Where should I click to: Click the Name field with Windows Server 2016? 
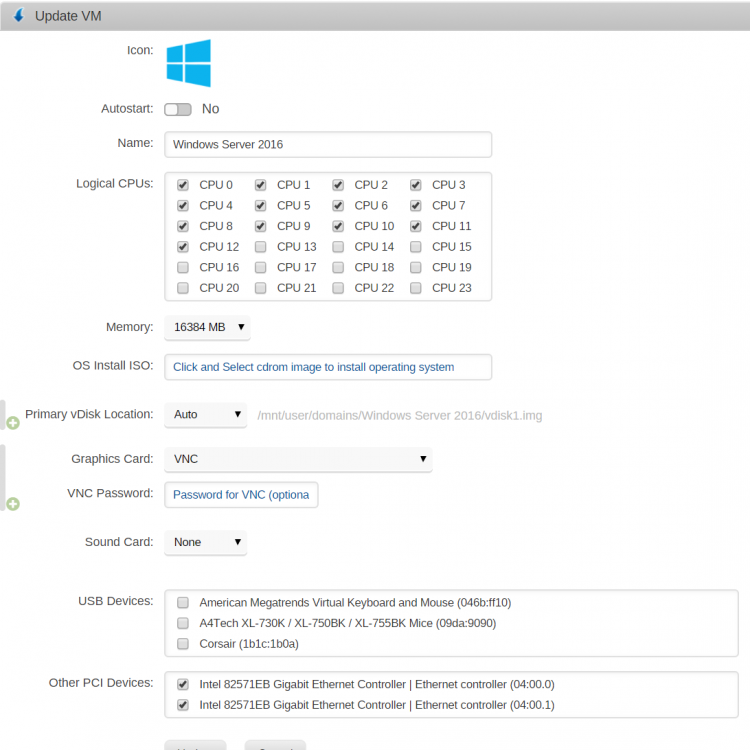tap(328, 144)
